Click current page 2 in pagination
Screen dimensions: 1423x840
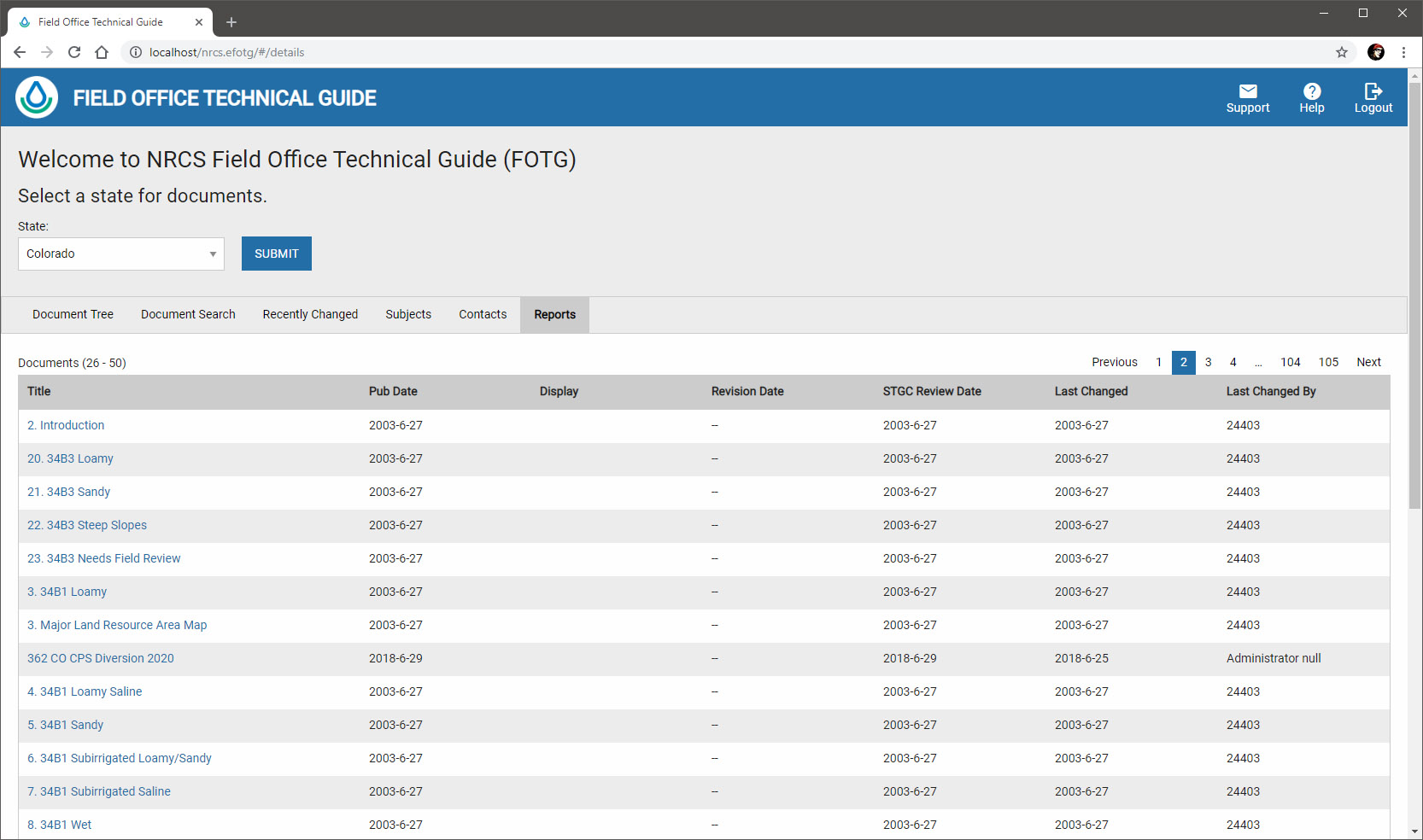click(x=1184, y=362)
